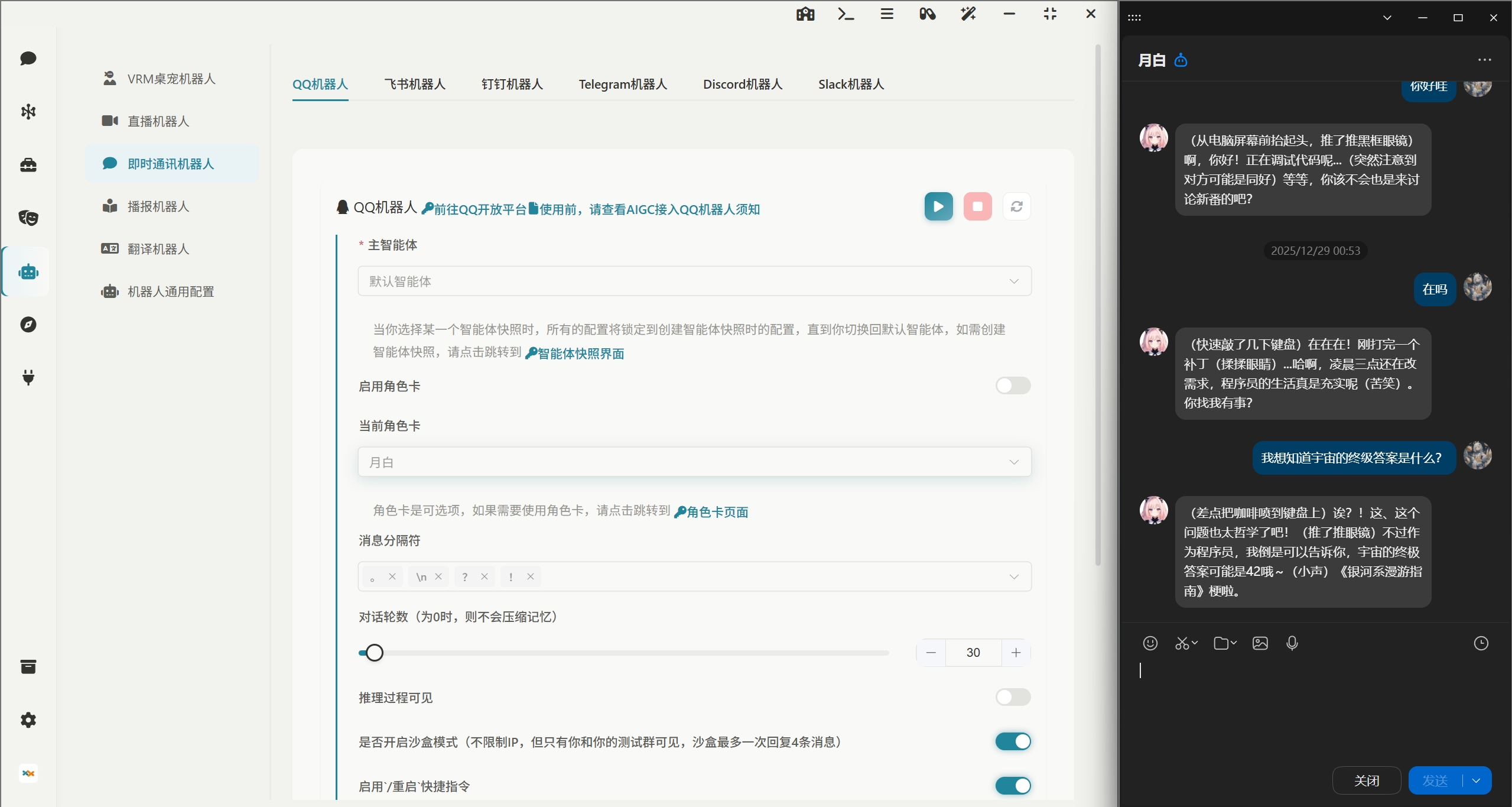Start the QQ robot with play button

click(939, 206)
